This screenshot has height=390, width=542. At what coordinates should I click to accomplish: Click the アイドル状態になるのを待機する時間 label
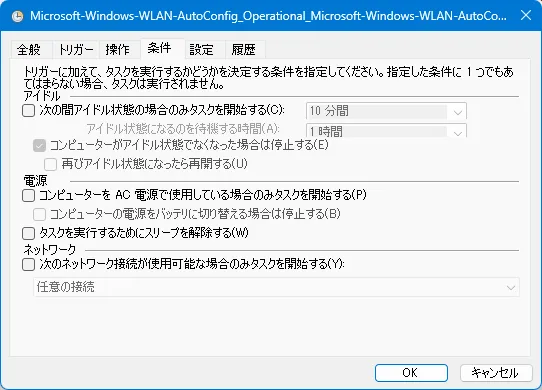pos(183,129)
